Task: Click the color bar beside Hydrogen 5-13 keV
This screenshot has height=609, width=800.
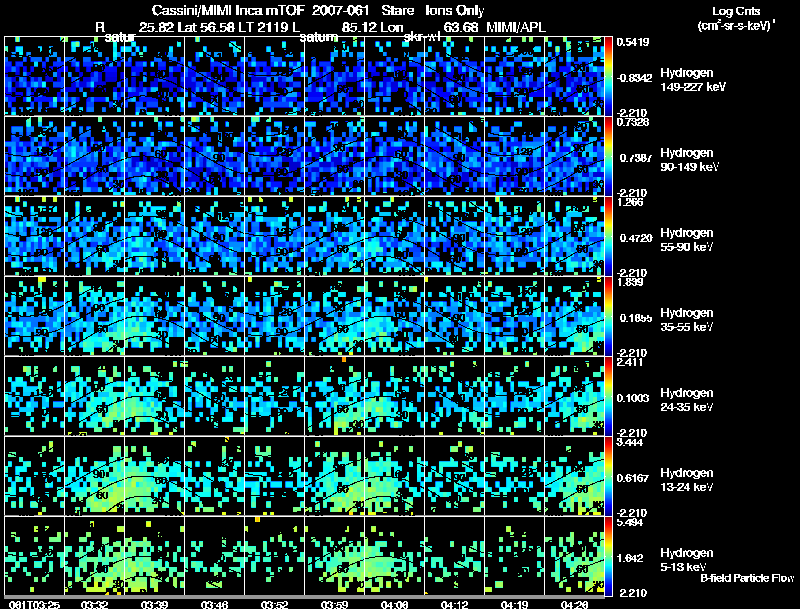Action: point(609,556)
